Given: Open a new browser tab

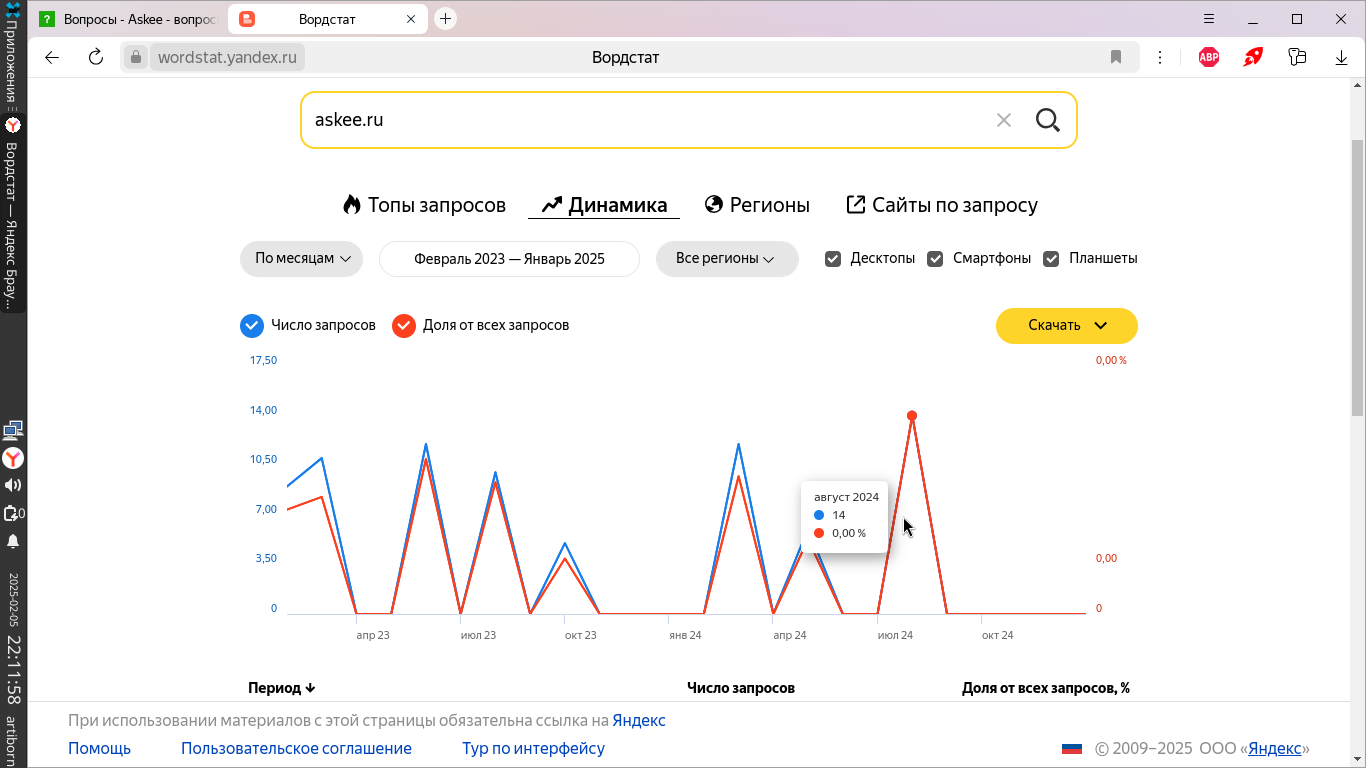Looking at the screenshot, I should 446,19.
